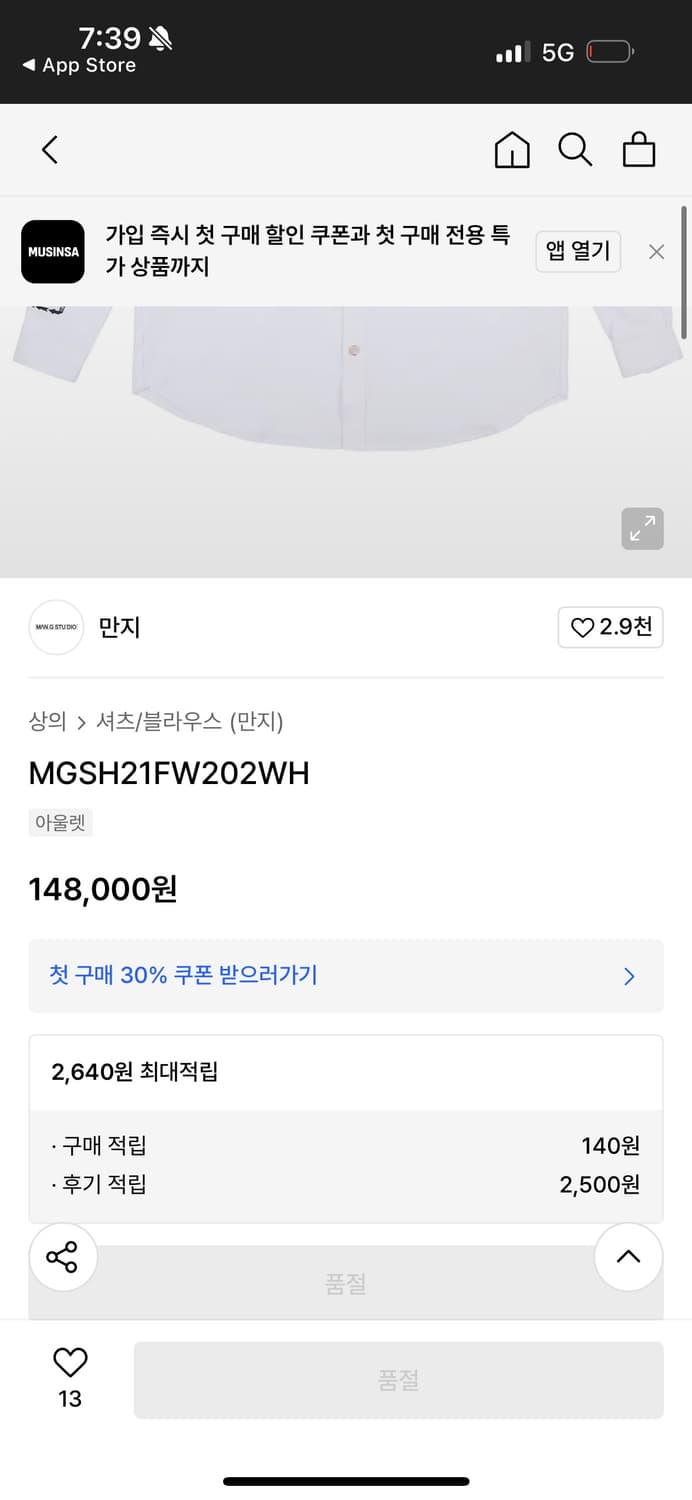Open the search icon

[x=575, y=149]
